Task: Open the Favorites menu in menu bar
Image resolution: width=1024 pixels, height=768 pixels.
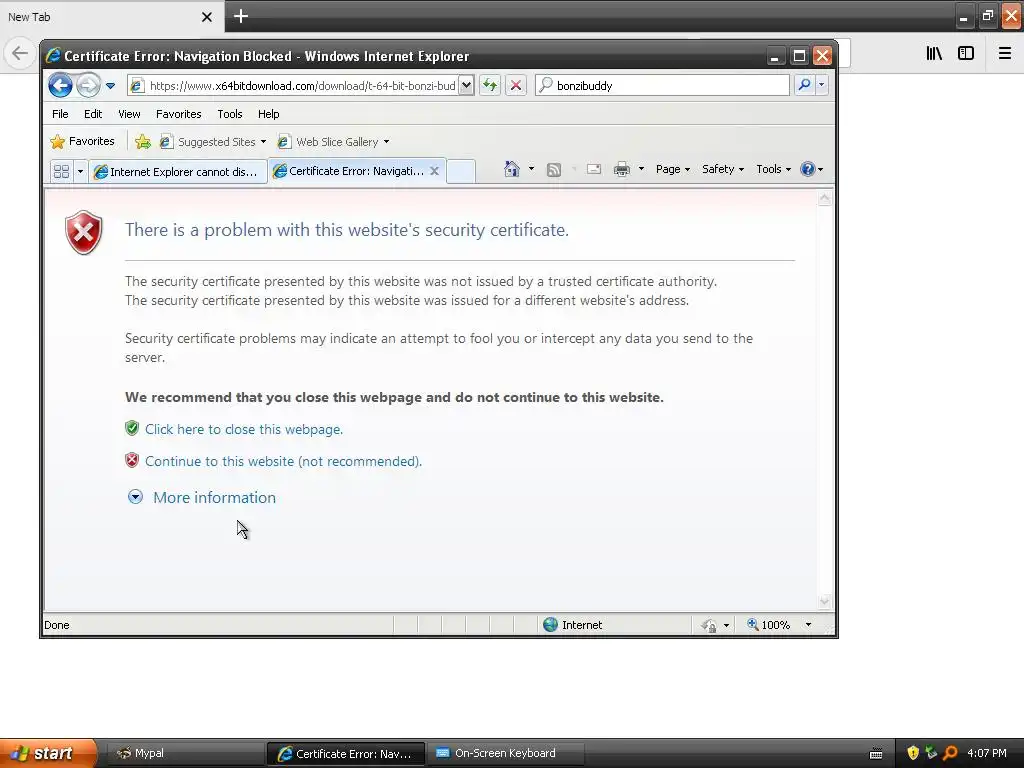Action: tap(178, 114)
